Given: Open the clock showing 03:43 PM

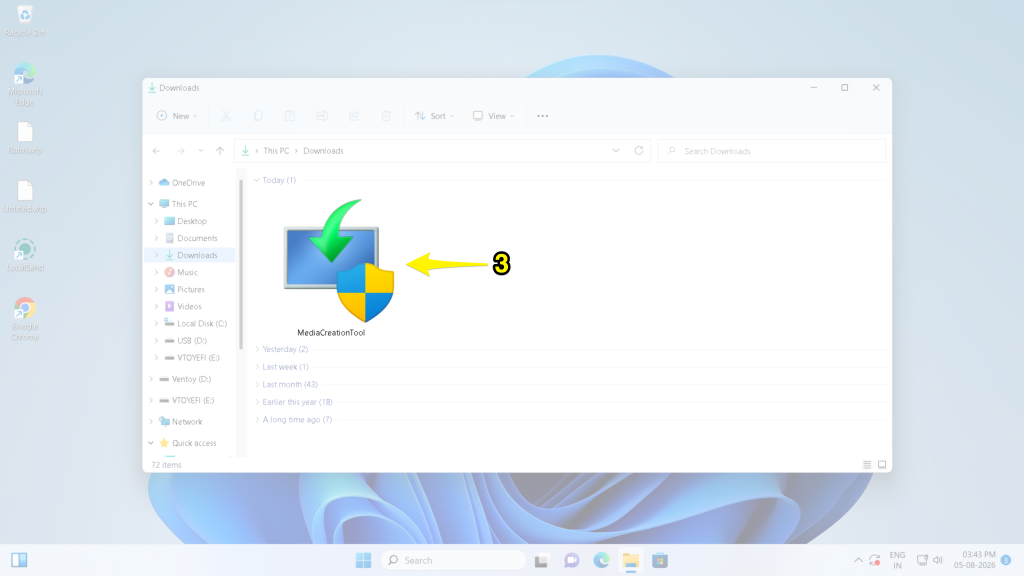Looking at the screenshot, I should tap(975, 560).
